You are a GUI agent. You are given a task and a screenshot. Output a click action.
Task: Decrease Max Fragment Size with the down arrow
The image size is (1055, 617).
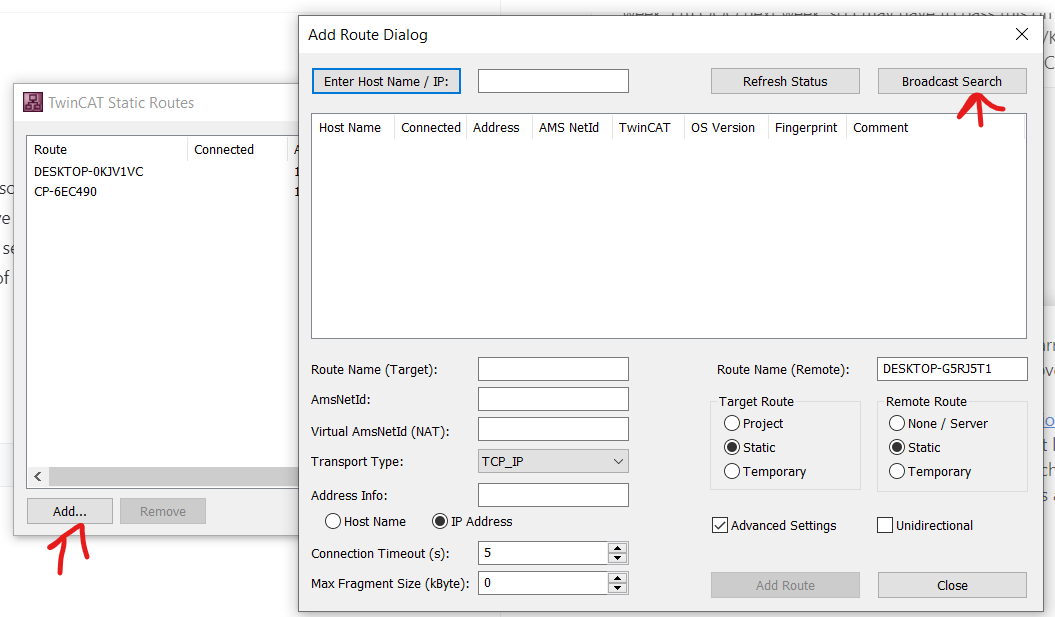[617, 588]
